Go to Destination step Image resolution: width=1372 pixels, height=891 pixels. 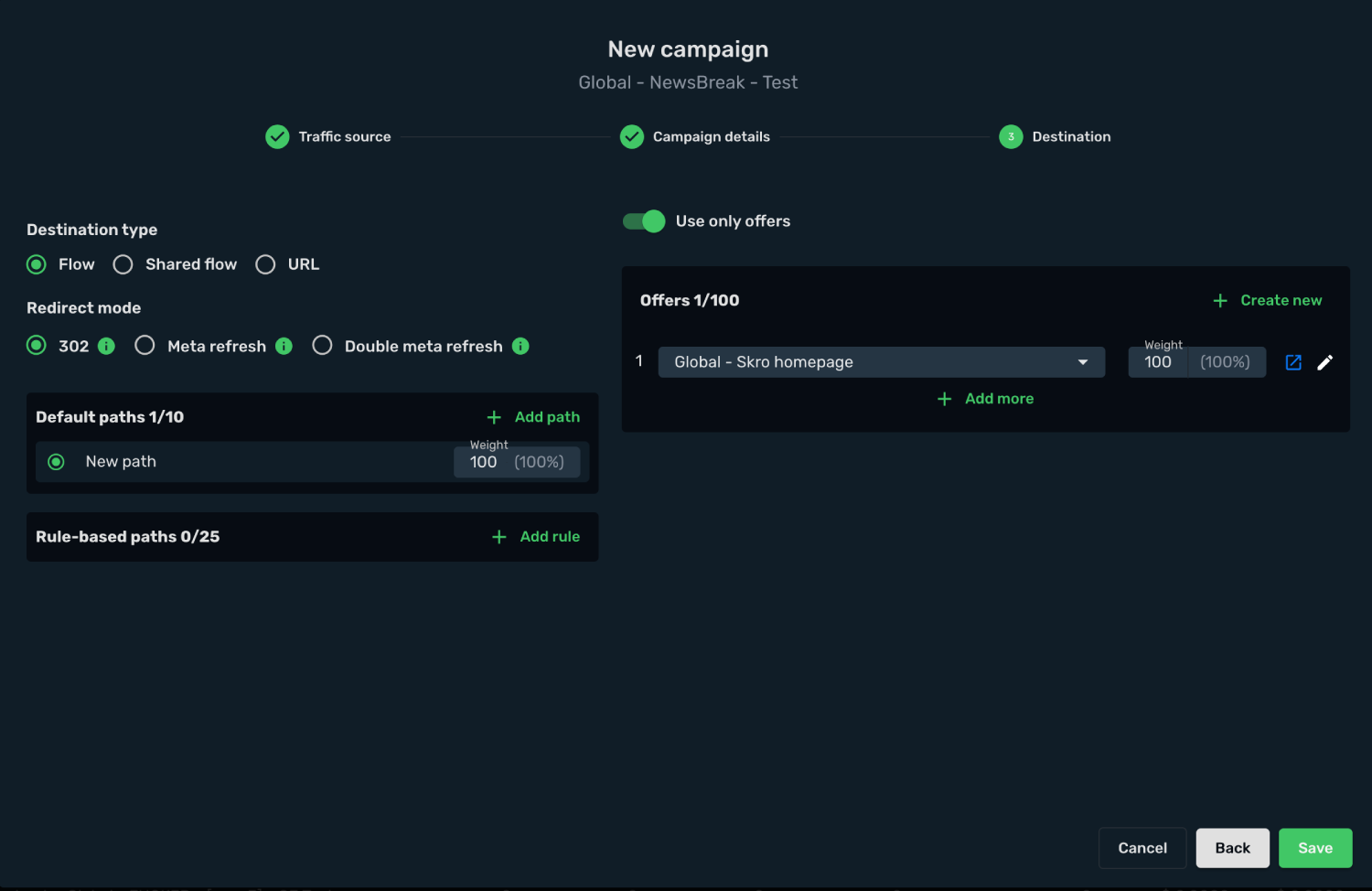[1071, 136]
